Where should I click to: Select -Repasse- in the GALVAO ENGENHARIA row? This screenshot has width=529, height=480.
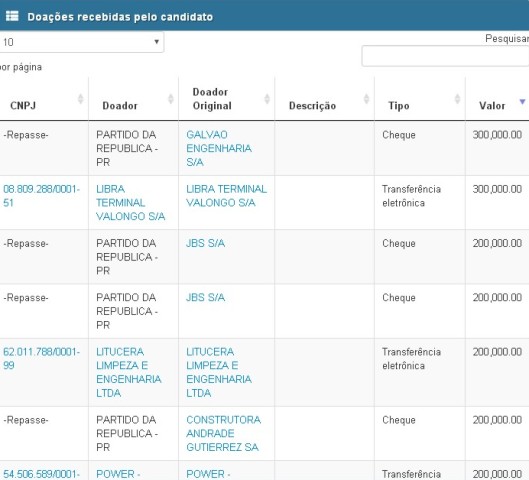26,135
